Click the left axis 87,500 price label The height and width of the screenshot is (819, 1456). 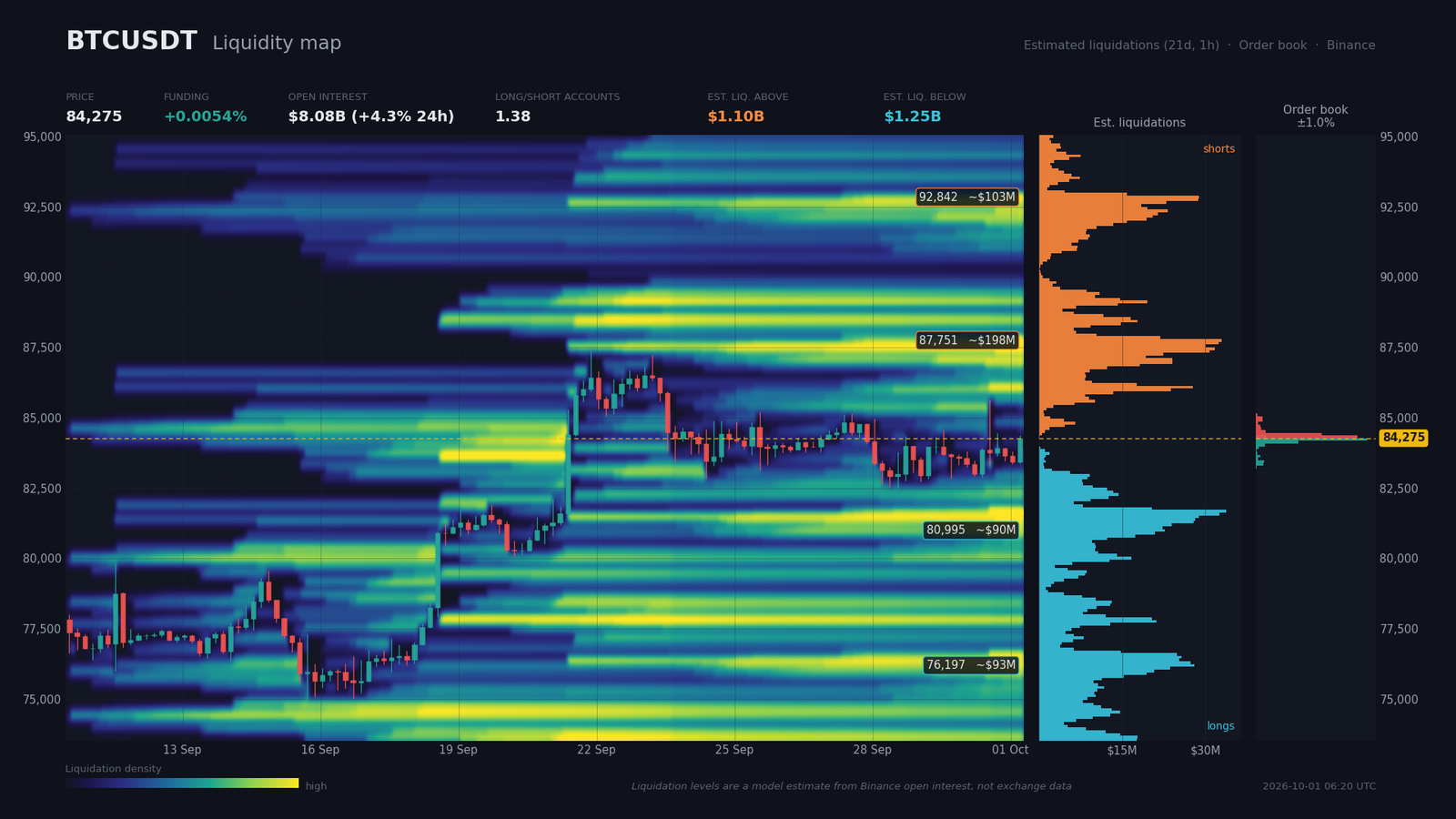click(x=43, y=348)
